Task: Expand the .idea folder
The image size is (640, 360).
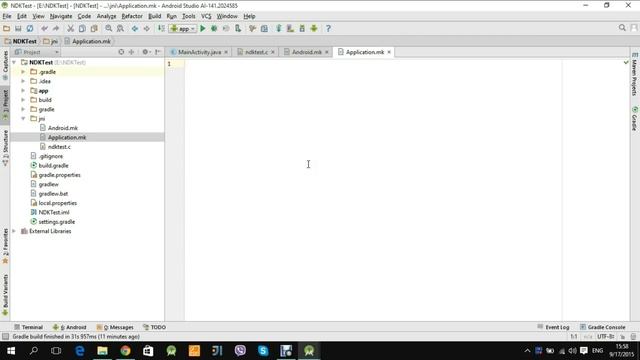Action: (x=23, y=81)
